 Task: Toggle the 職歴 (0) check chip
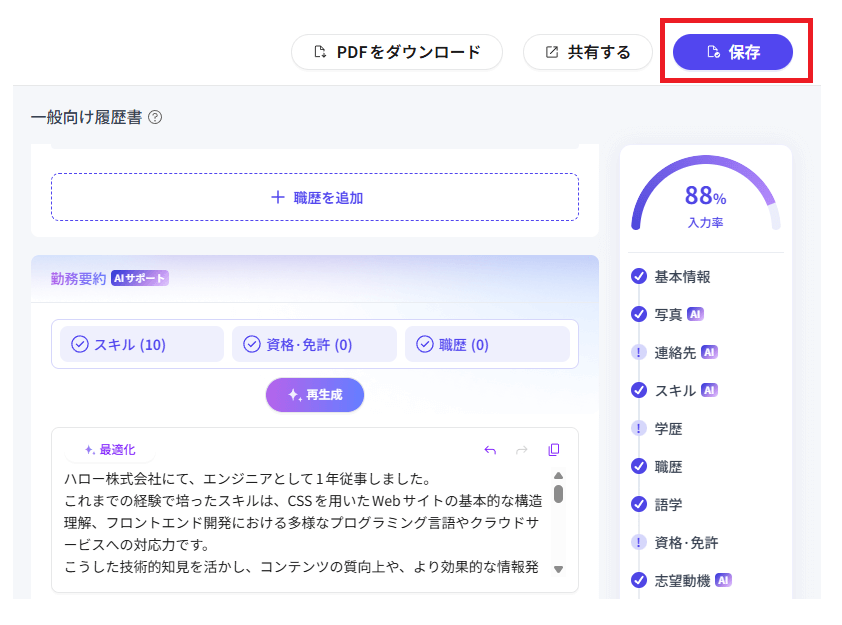488,344
